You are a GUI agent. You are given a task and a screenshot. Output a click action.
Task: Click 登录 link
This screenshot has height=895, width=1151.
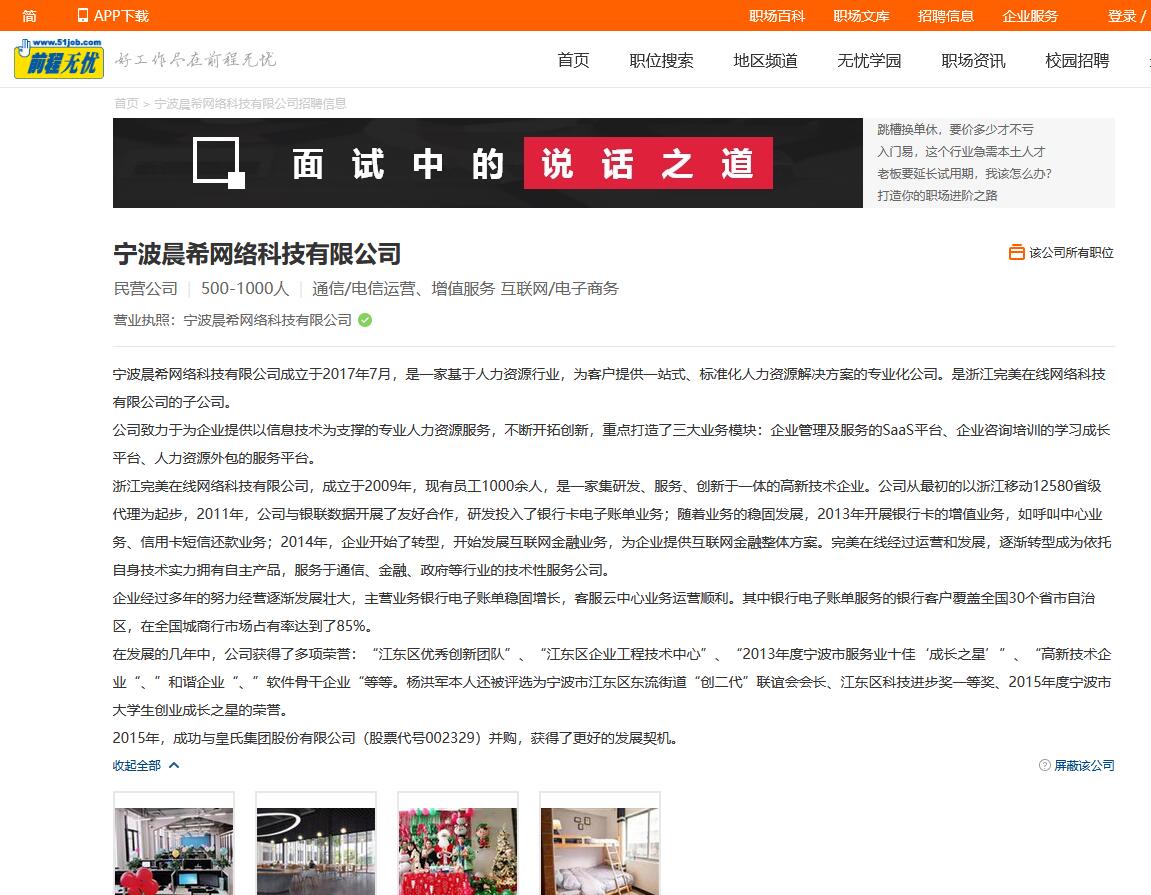(x=1121, y=16)
